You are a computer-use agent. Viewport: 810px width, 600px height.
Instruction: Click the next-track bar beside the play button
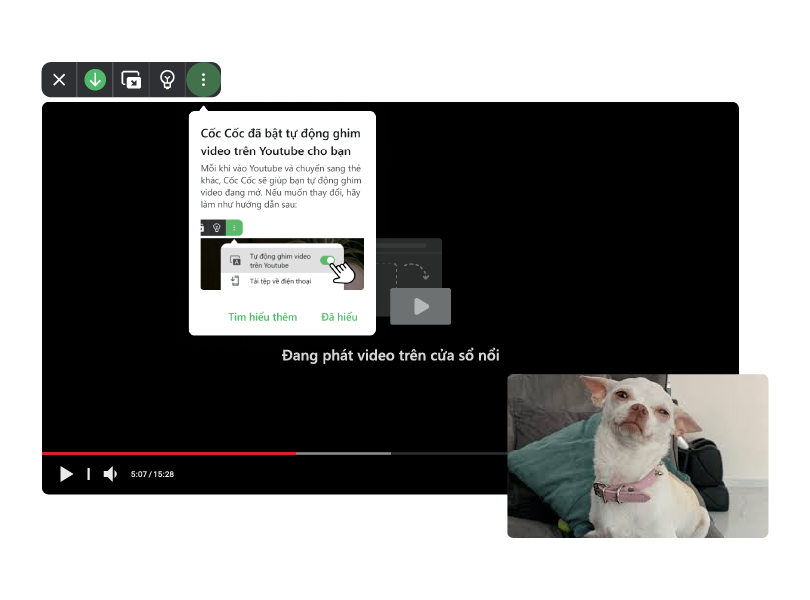(x=88, y=474)
